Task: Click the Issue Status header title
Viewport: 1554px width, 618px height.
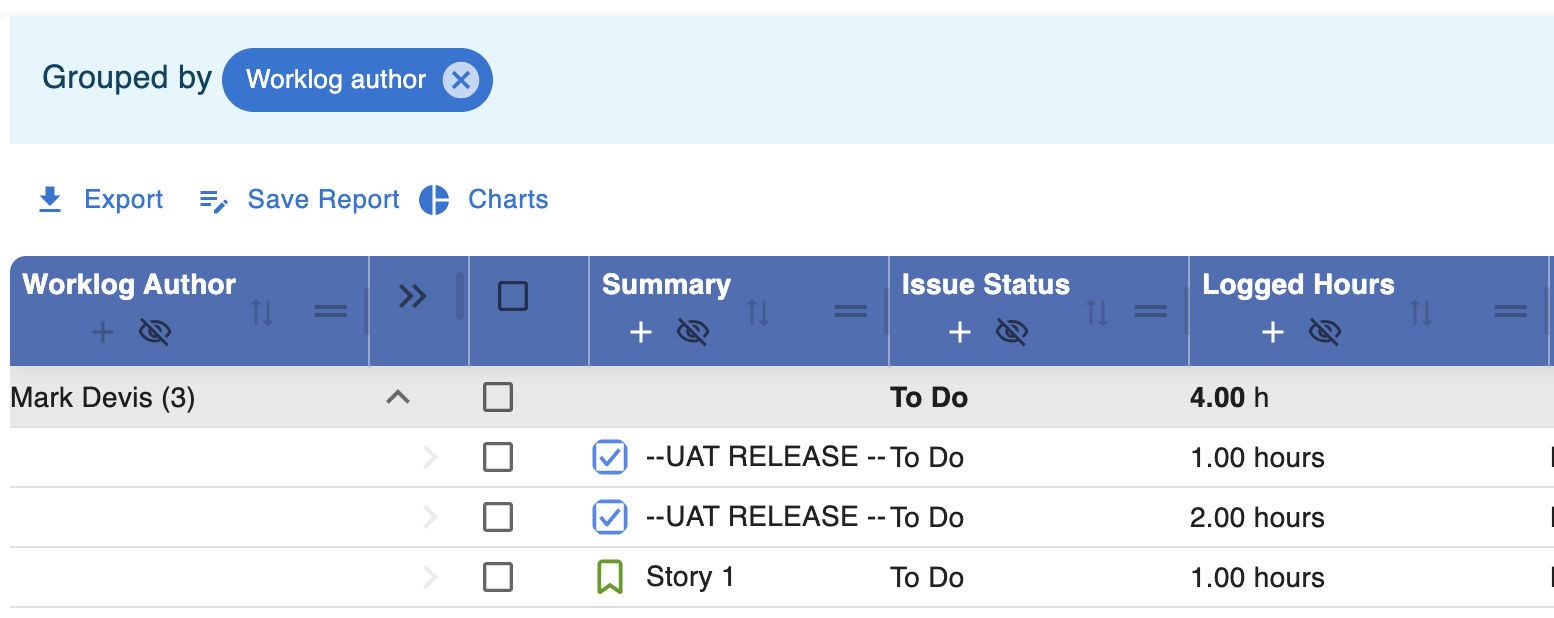Action: click(986, 284)
